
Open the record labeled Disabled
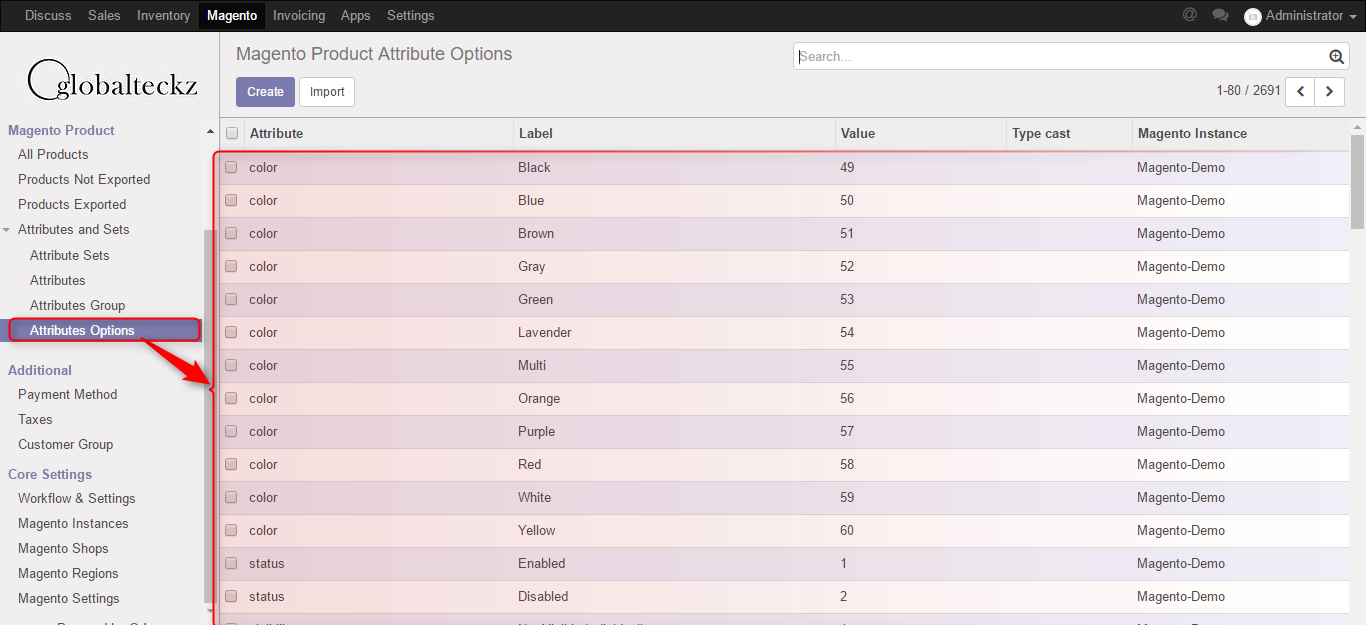[543, 596]
